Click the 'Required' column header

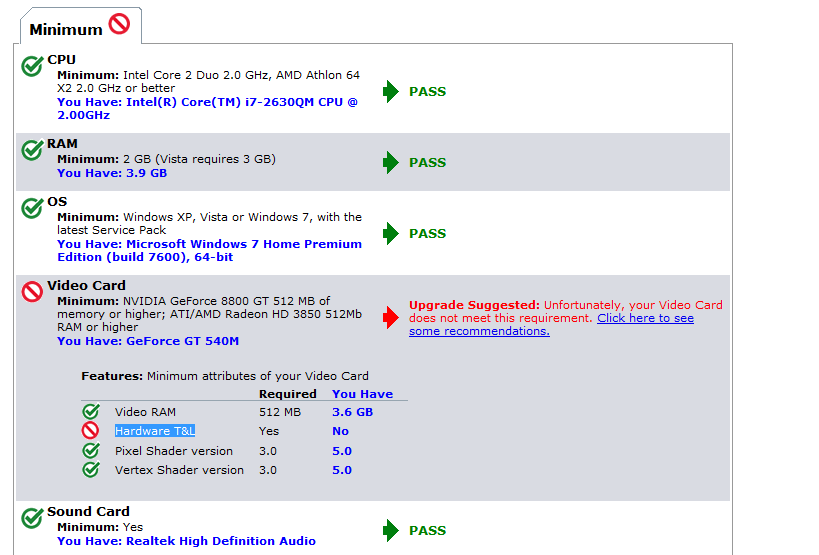288,394
